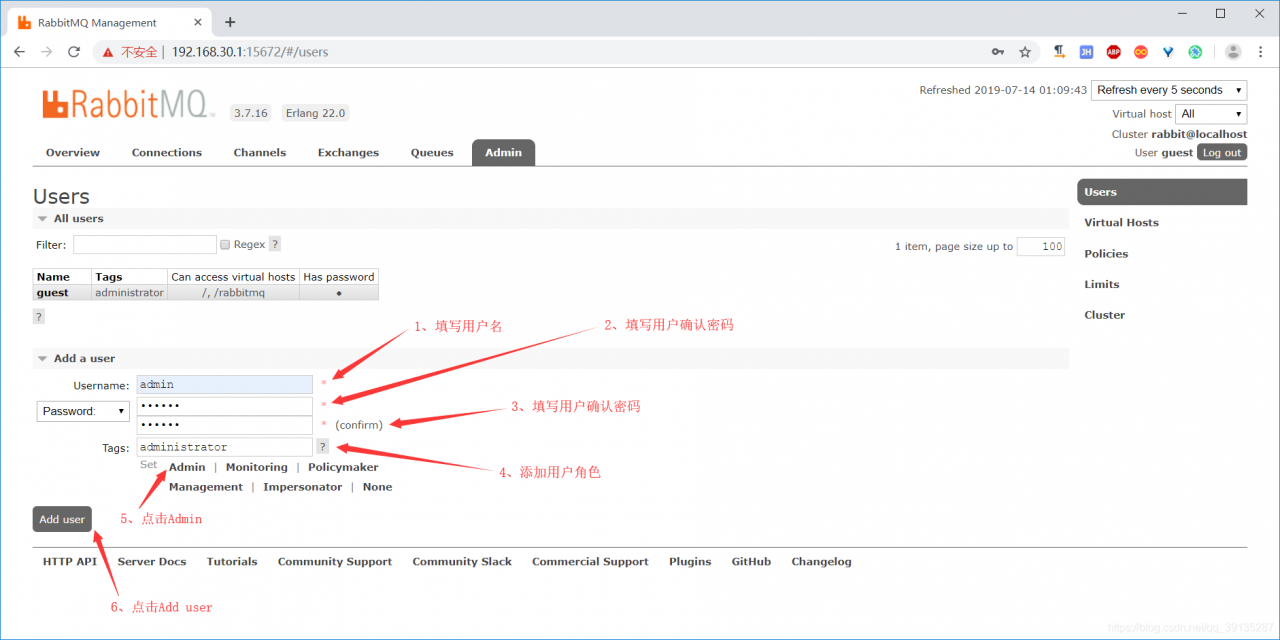Set the None tag
This screenshot has width=1280, height=640.
click(x=377, y=487)
